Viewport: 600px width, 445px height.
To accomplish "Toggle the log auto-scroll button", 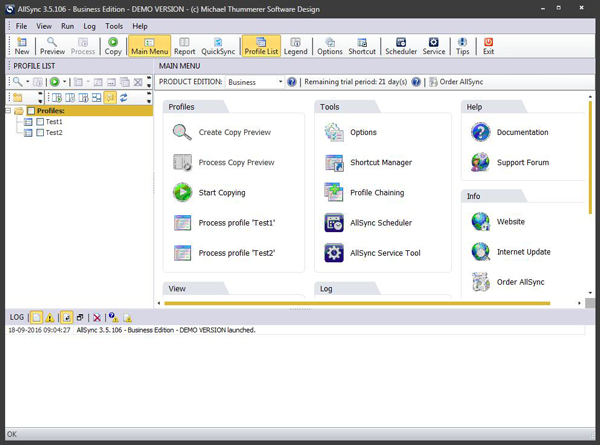I will [x=67, y=317].
